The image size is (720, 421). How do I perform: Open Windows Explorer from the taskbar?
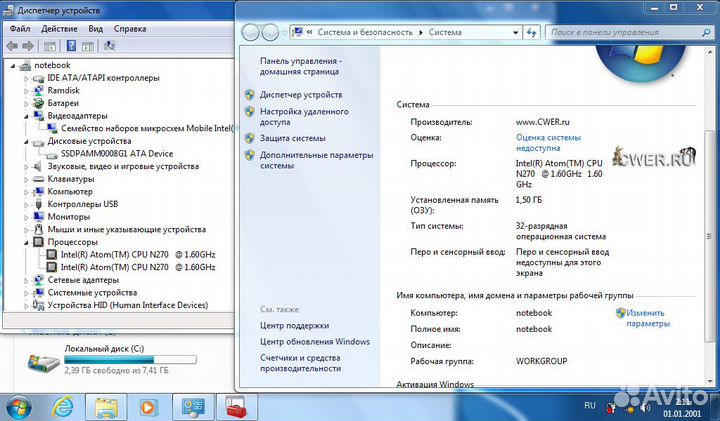coord(106,407)
